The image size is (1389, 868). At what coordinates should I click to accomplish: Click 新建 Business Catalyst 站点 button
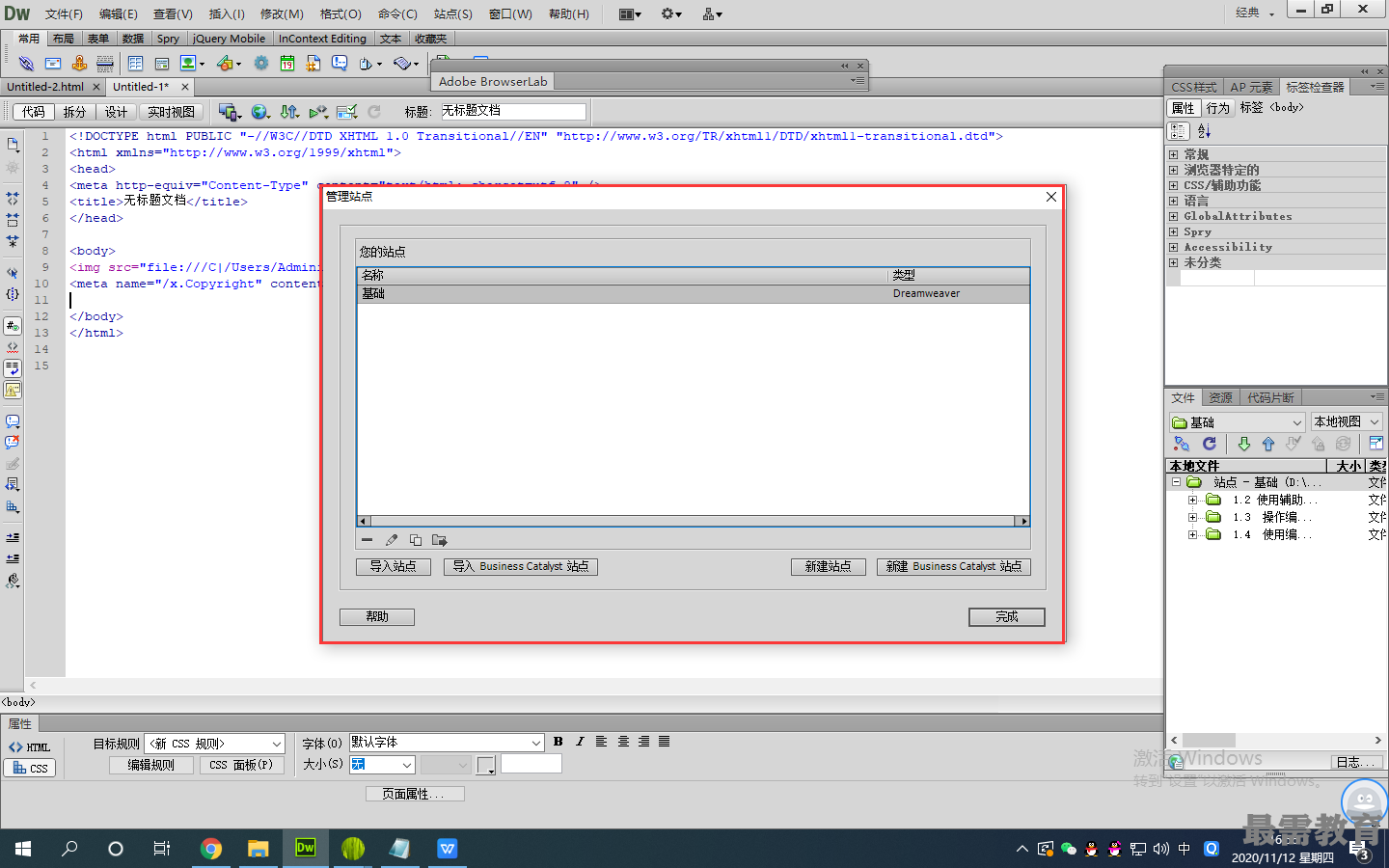953,566
